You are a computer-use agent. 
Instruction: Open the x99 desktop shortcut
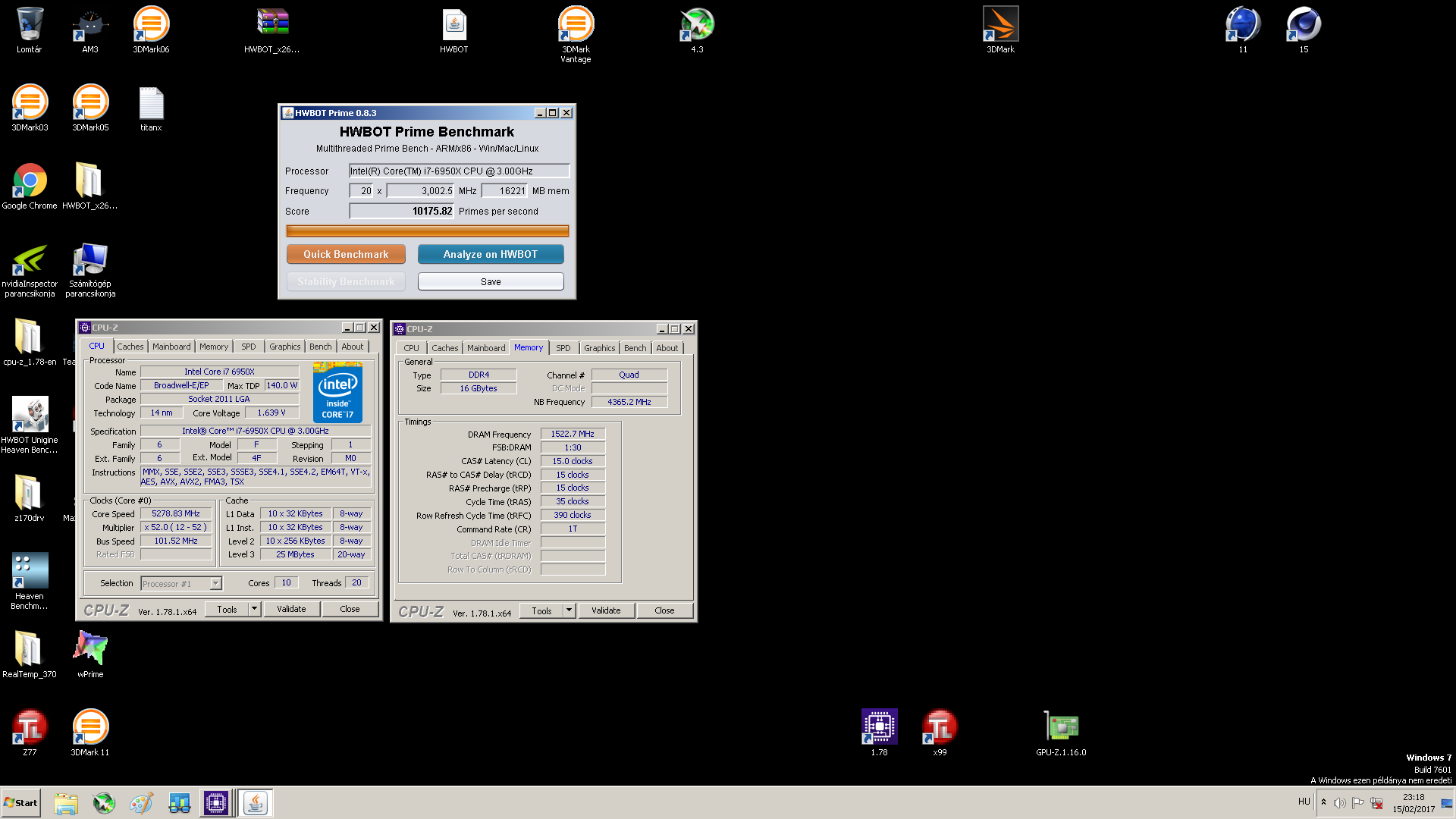tap(940, 733)
